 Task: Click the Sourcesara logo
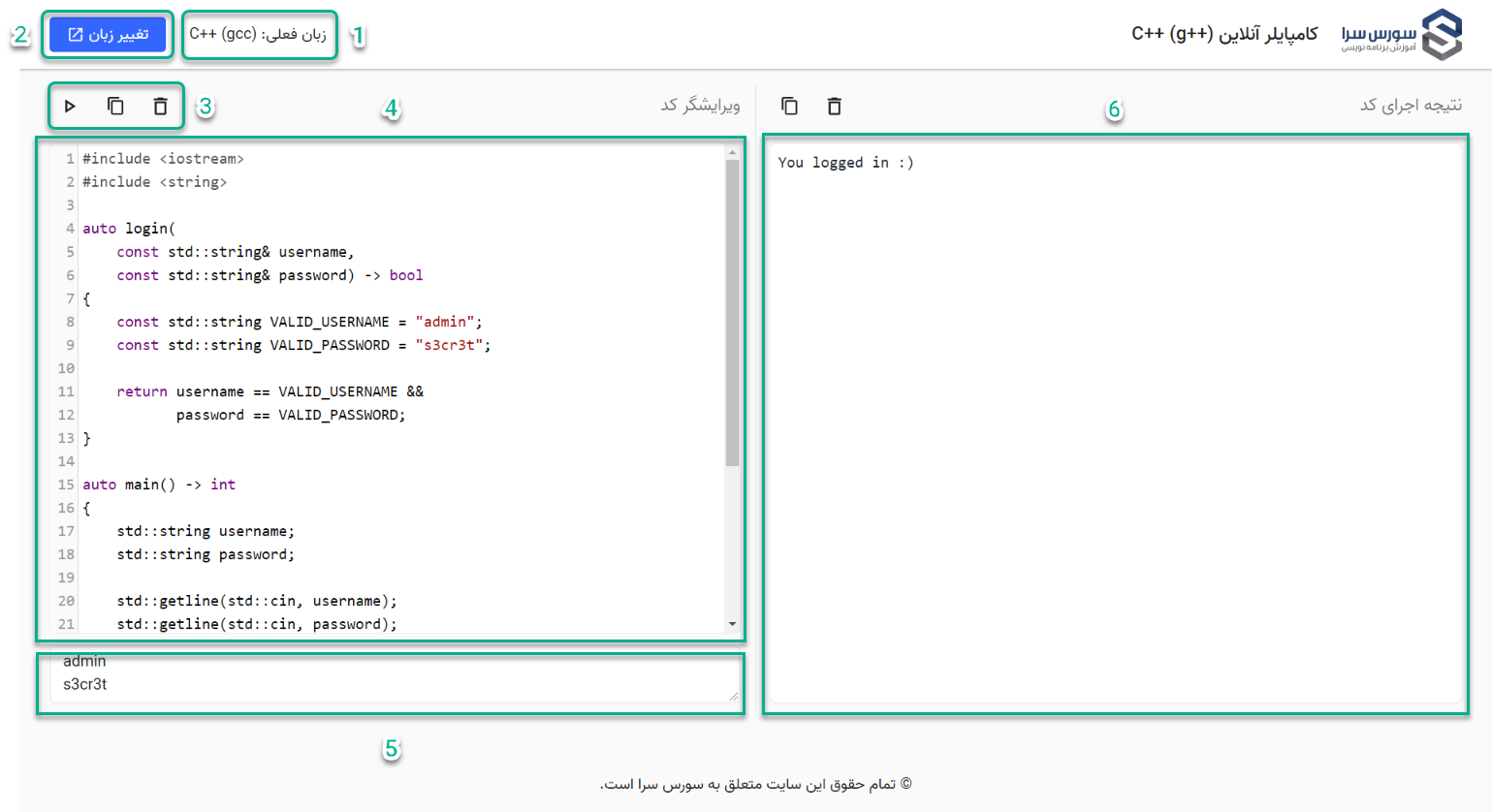pos(1402,35)
